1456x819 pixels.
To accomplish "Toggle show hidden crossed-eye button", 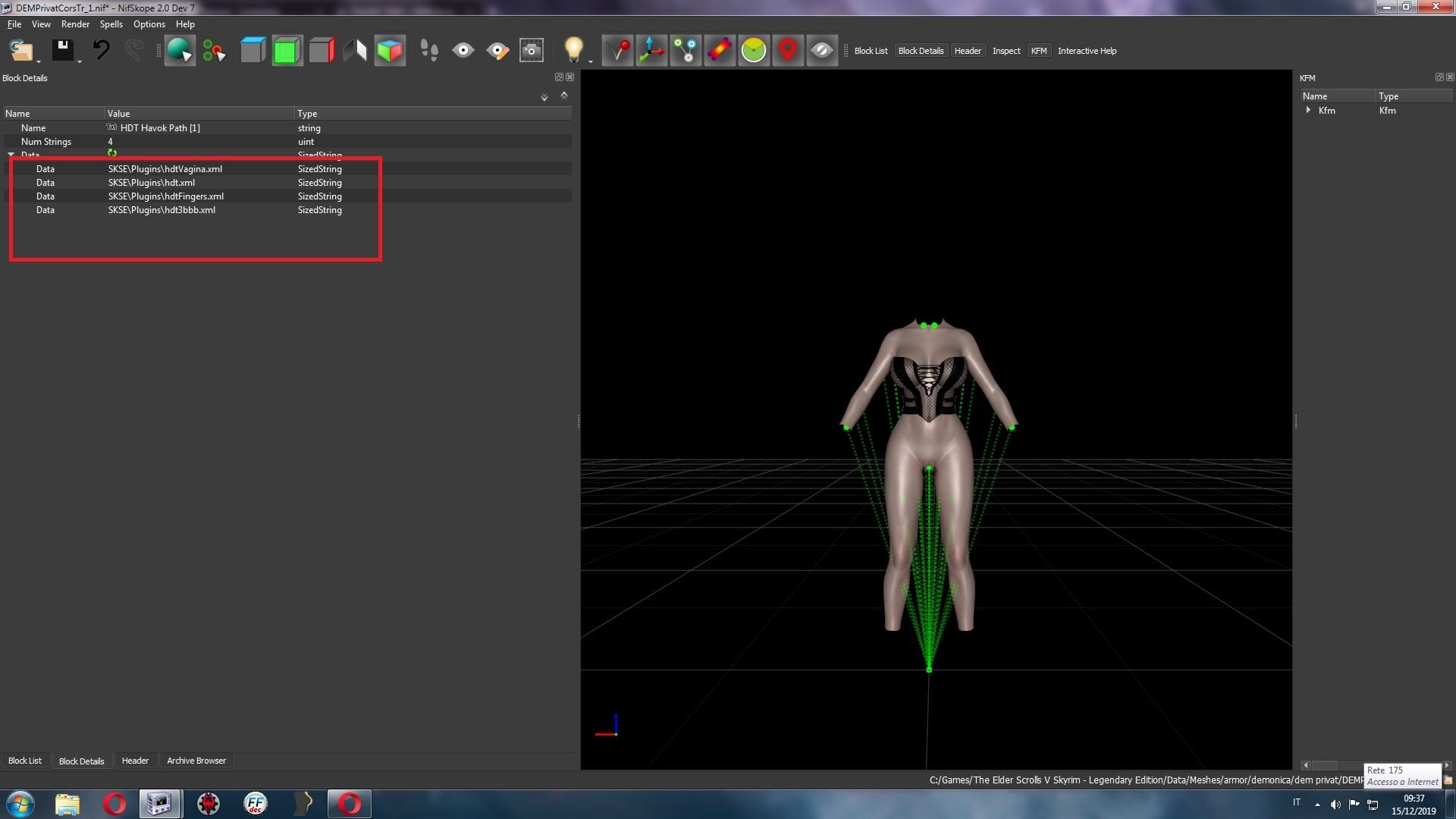I will pos(821,51).
